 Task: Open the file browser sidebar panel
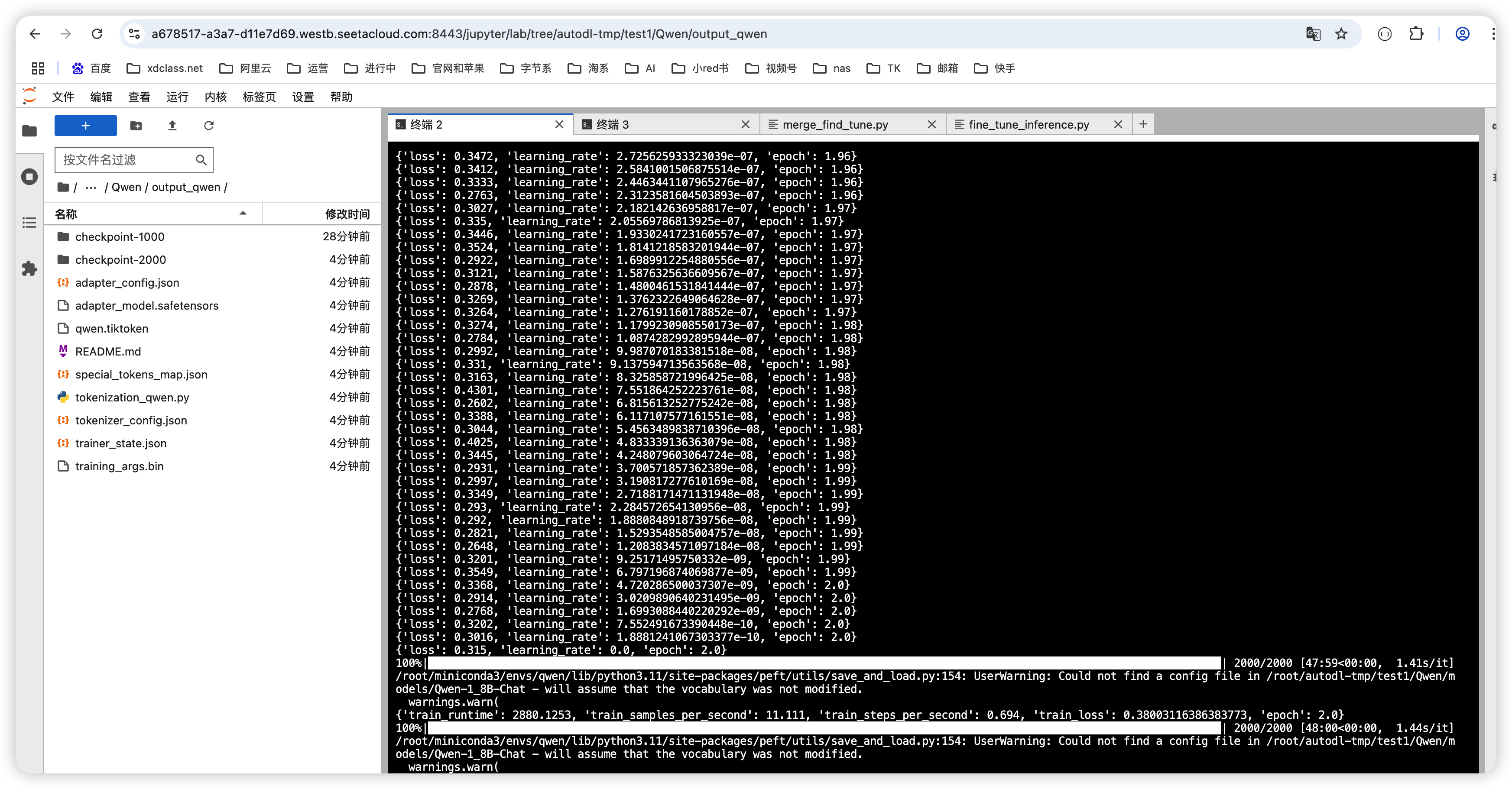(29, 131)
